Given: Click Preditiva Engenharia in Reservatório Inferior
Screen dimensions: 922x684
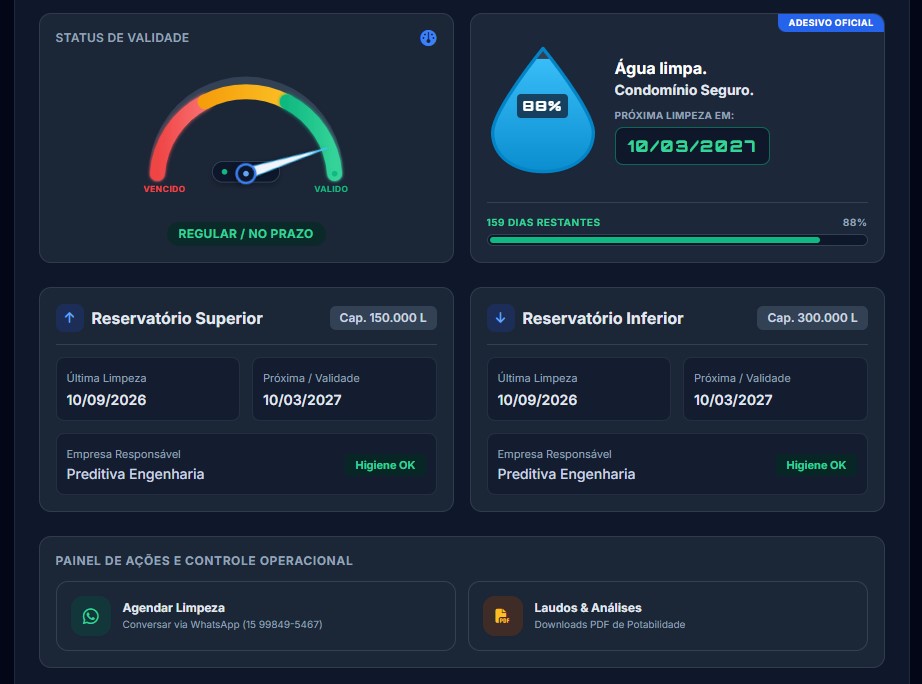Looking at the screenshot, I should click(x=566, y=474).
